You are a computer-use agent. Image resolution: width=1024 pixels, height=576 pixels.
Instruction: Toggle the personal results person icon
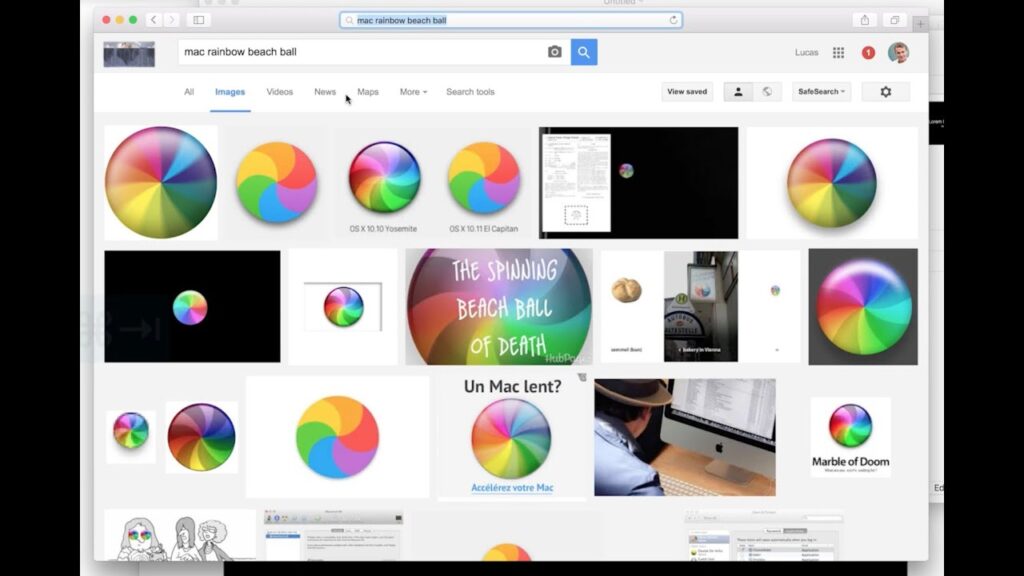[x=738, y=91]
